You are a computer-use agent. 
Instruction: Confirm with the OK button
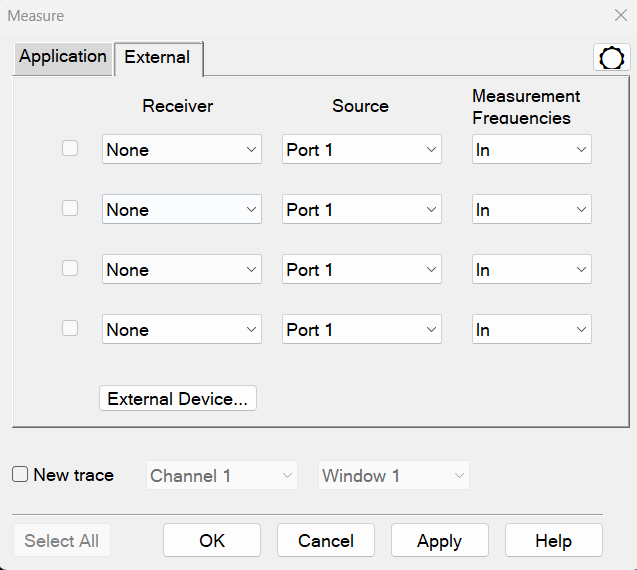coord(212,540)
